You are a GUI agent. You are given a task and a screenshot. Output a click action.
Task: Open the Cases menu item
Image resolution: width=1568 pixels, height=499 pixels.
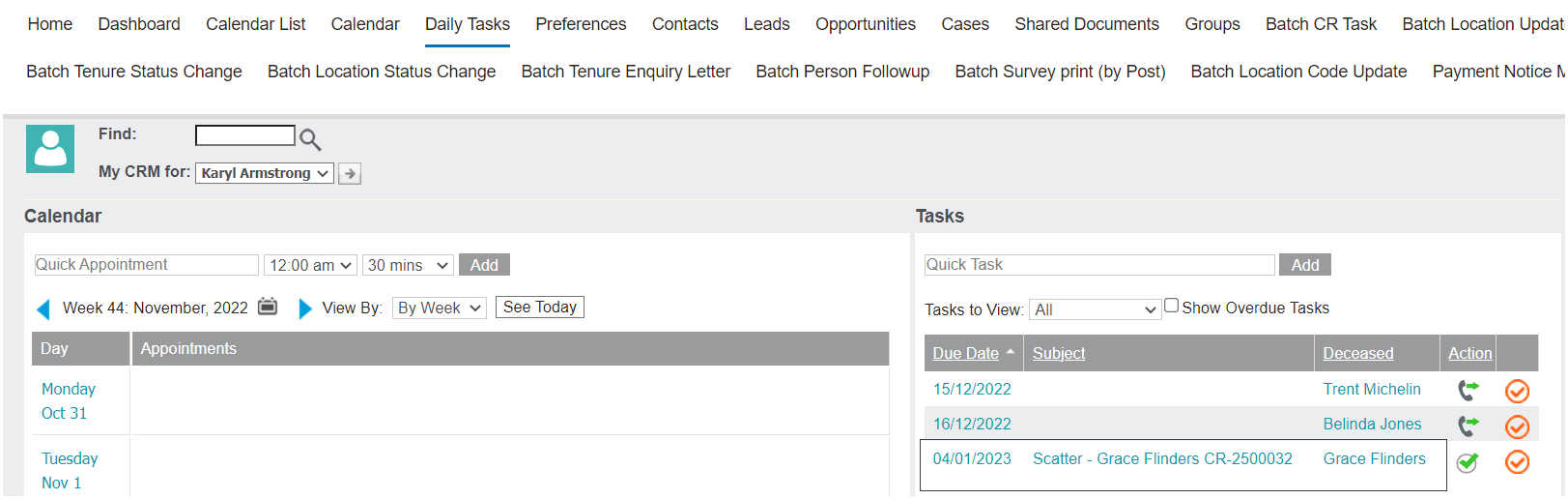coord(965,24)
